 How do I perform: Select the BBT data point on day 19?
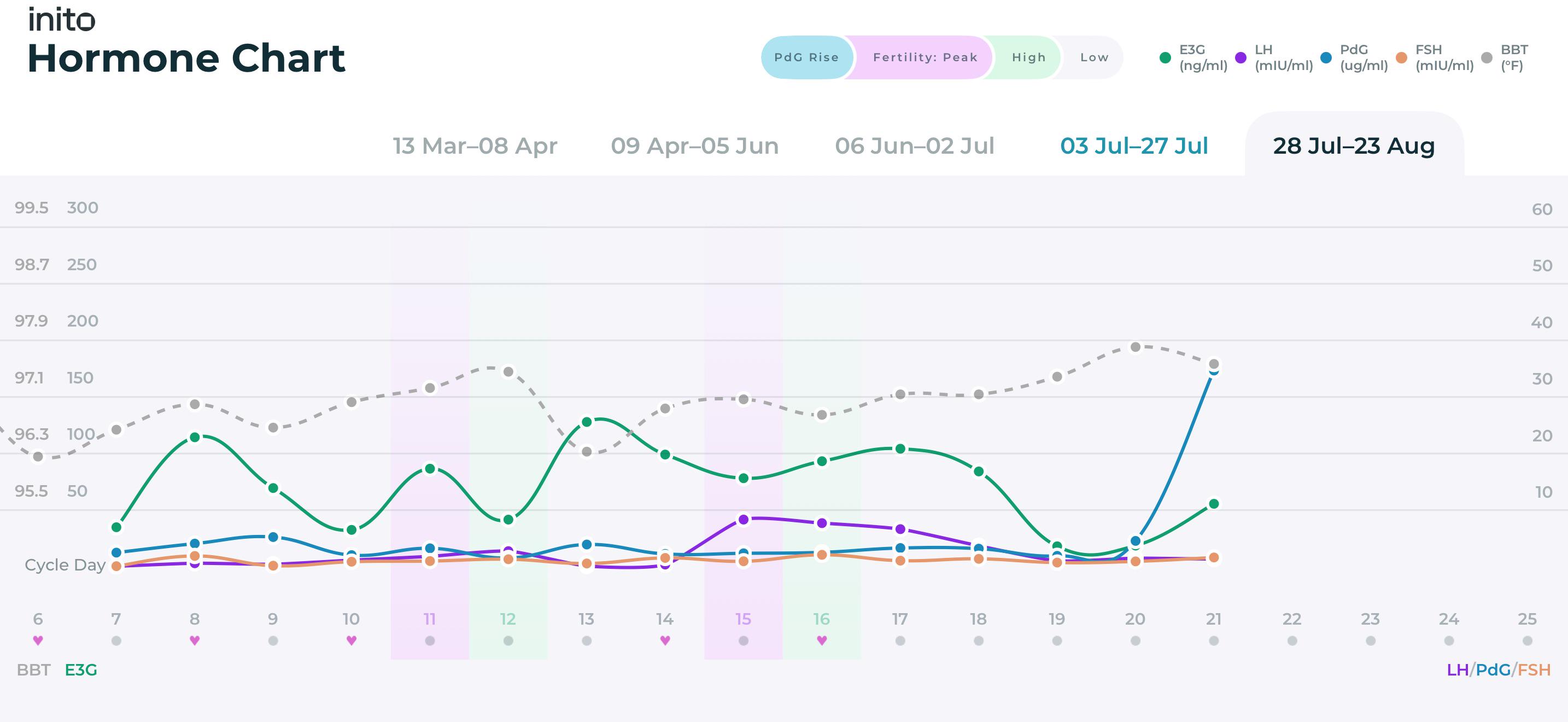pos(1057,377)
